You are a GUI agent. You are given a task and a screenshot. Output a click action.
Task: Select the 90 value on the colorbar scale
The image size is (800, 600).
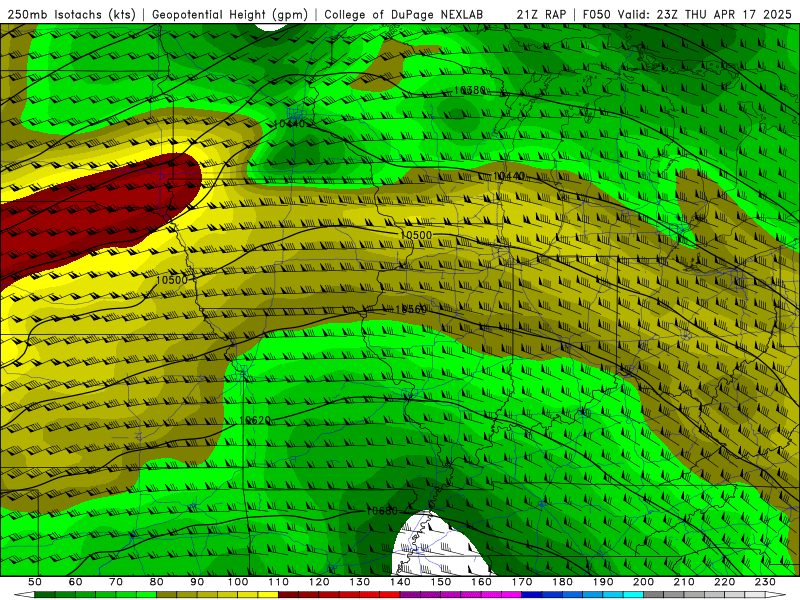point(197,582)
